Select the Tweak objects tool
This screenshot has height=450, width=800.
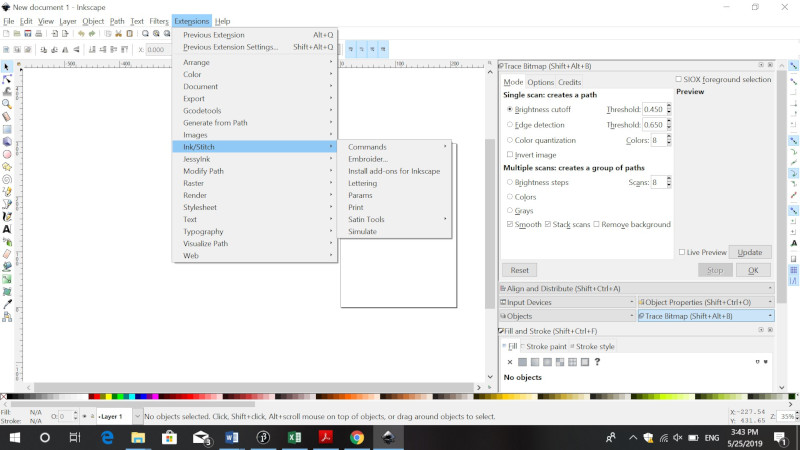[x=7, y=92]
